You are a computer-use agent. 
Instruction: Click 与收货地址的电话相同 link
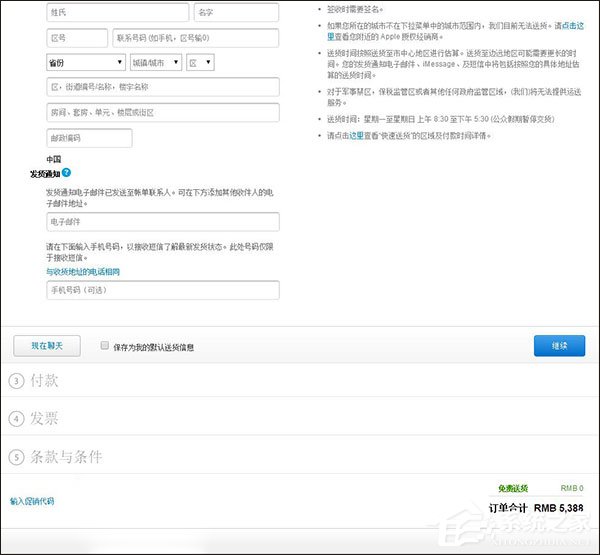pyautogui.click(x=83, y=272)
